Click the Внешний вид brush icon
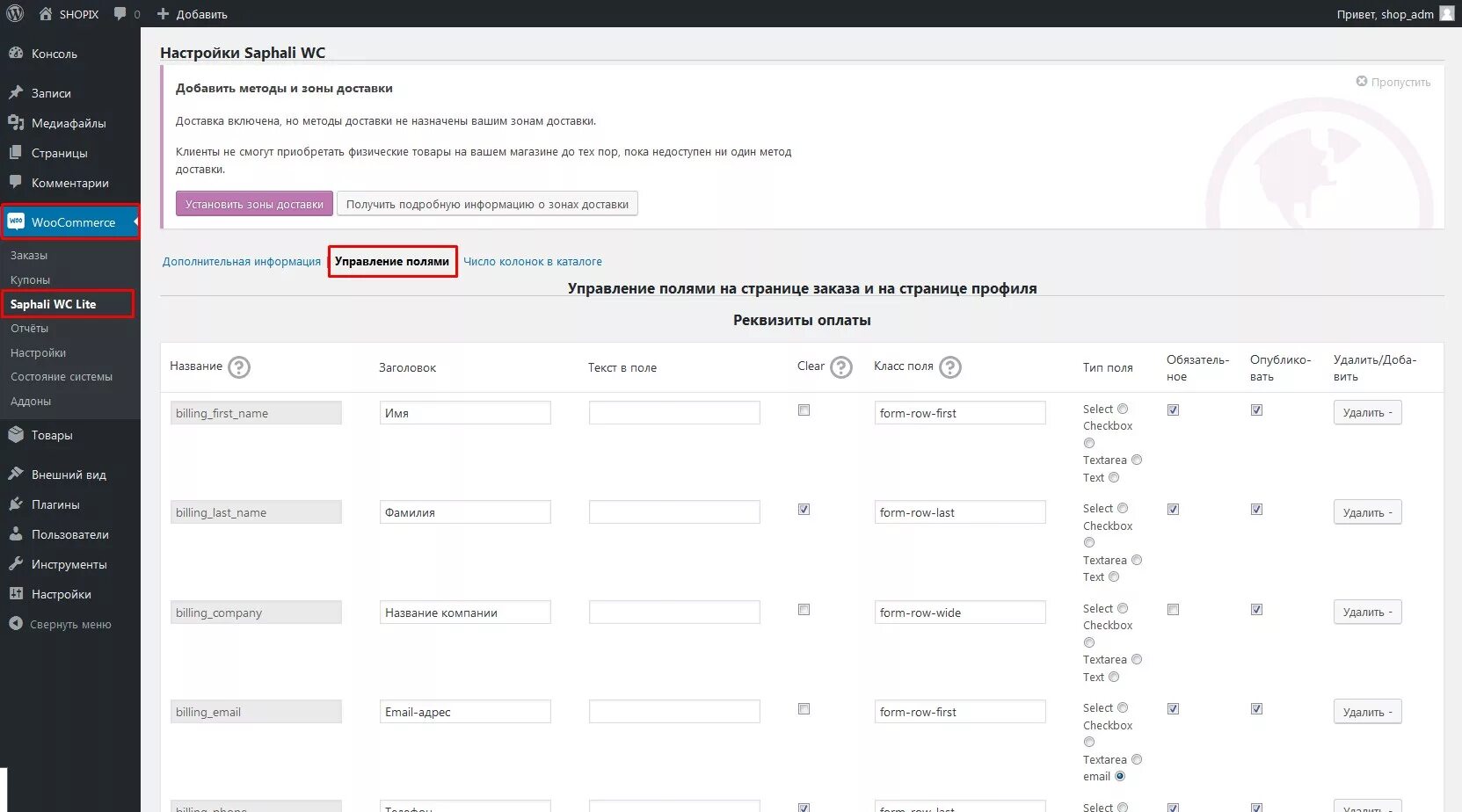 (x=16, y=474)
